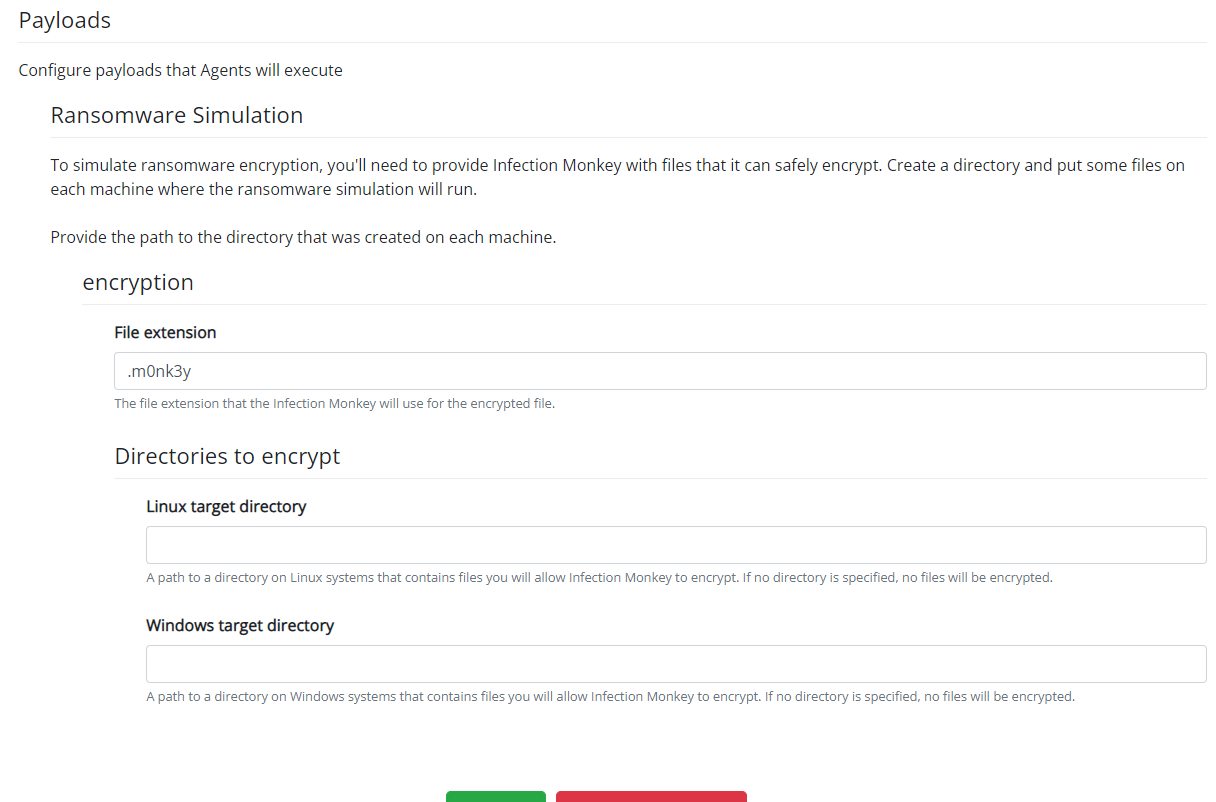Screen dimensions: 1216x802
Task: Click the "Linux target directory" field label
Action: pyautogui.click(x=225, y=506)
